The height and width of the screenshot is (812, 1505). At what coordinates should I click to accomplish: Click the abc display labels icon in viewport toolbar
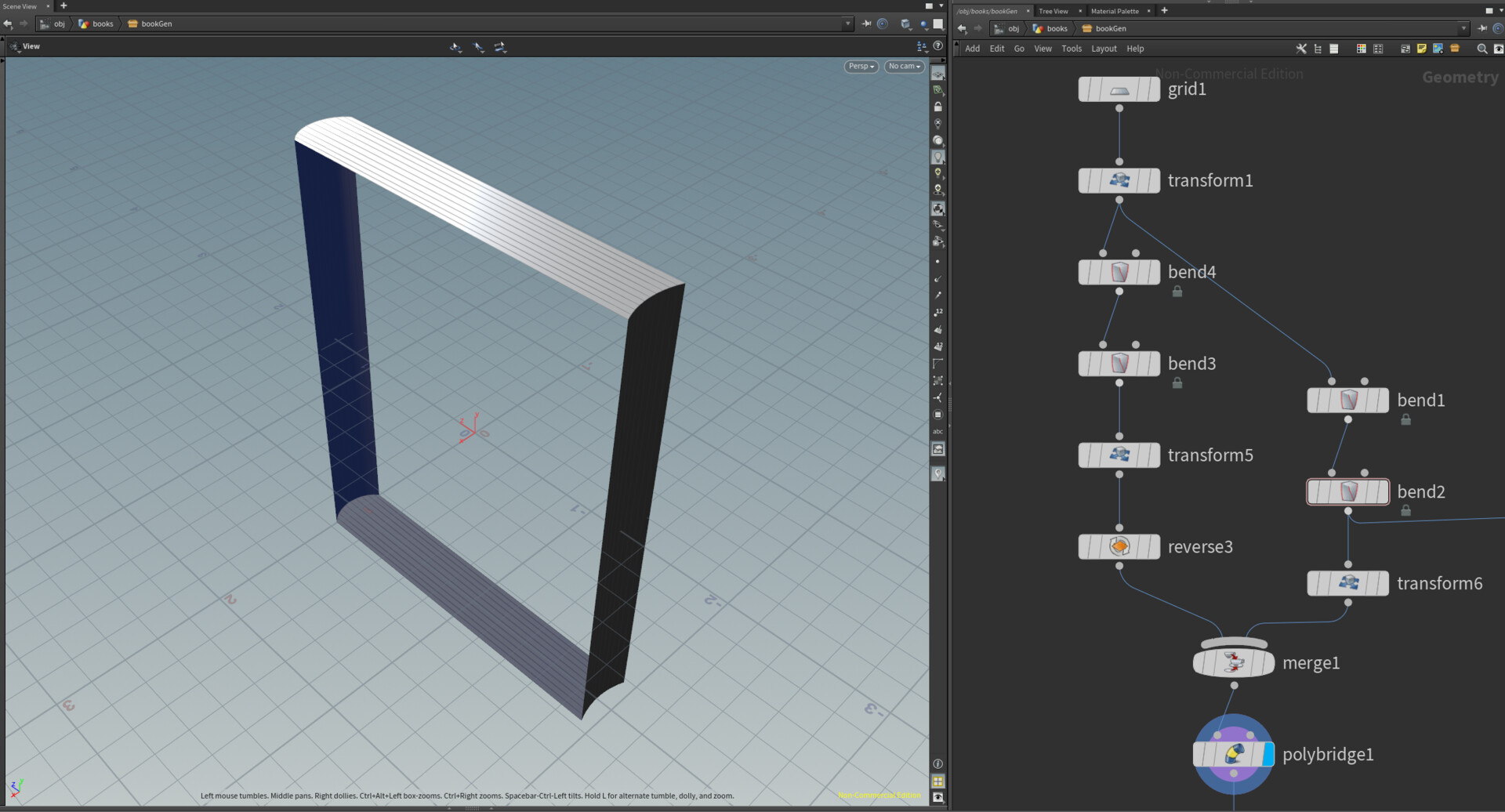[938, 430]
